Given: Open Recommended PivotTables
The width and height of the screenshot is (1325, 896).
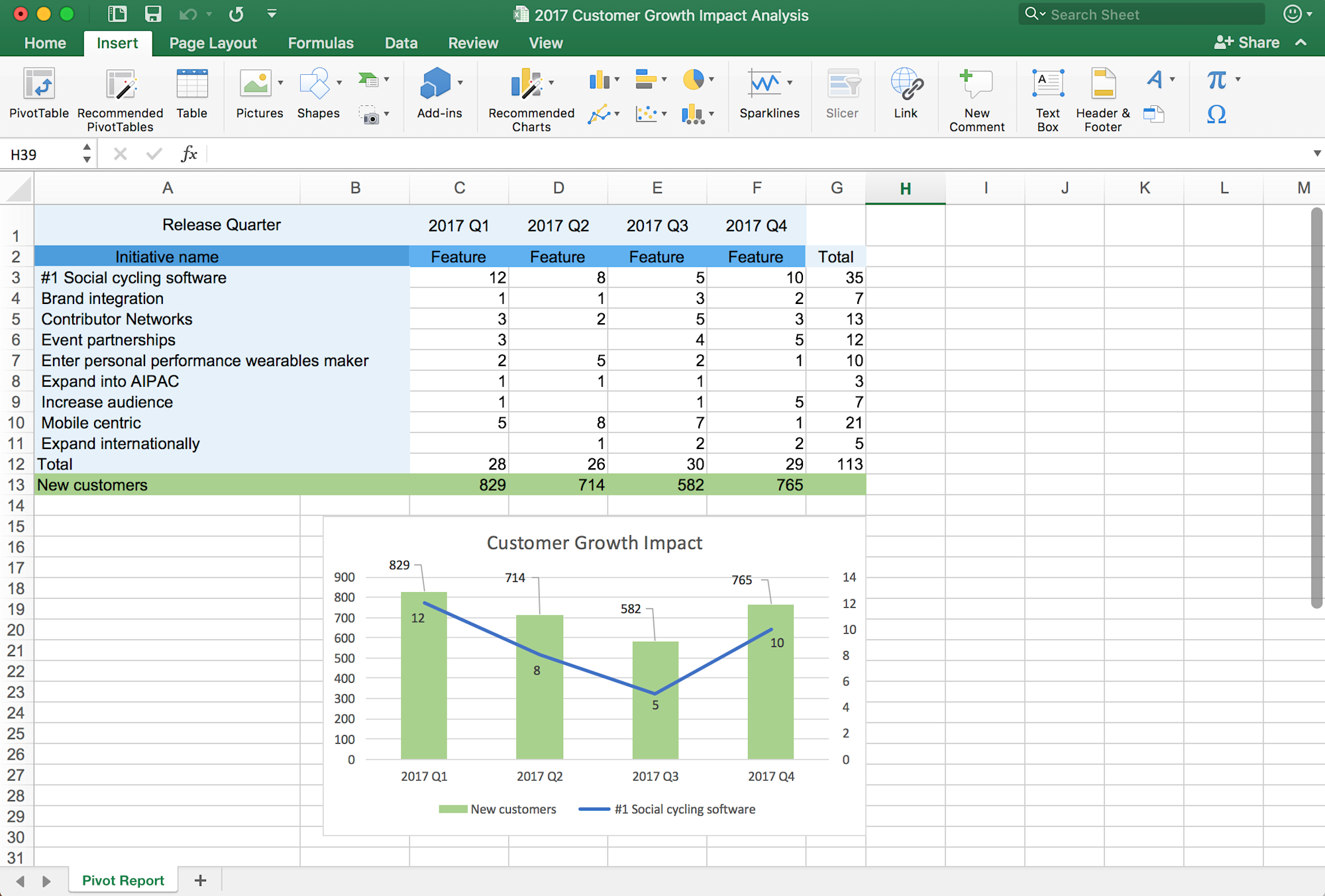Looking at the screenshot, I should pos(120,86).
